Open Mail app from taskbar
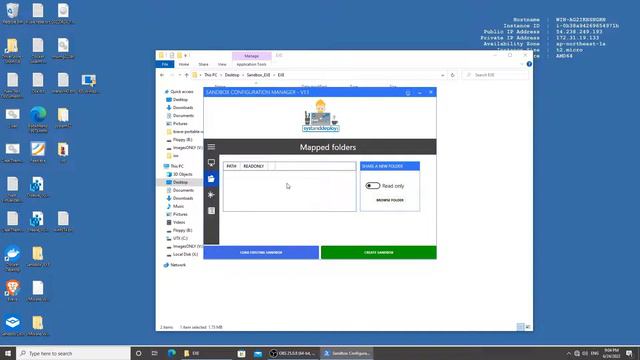640x360 pixels. (x=258, y=353)
